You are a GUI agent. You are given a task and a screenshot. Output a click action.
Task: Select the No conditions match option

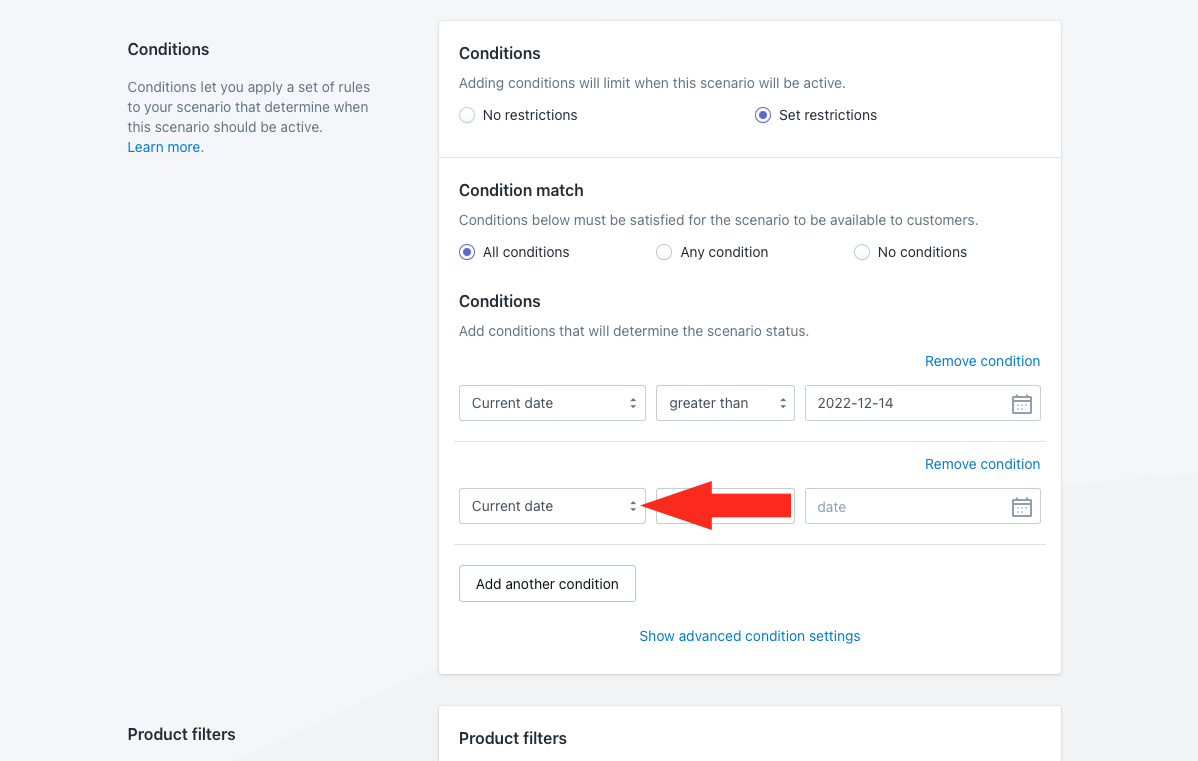pyautogui.click(x=862, y=252)
